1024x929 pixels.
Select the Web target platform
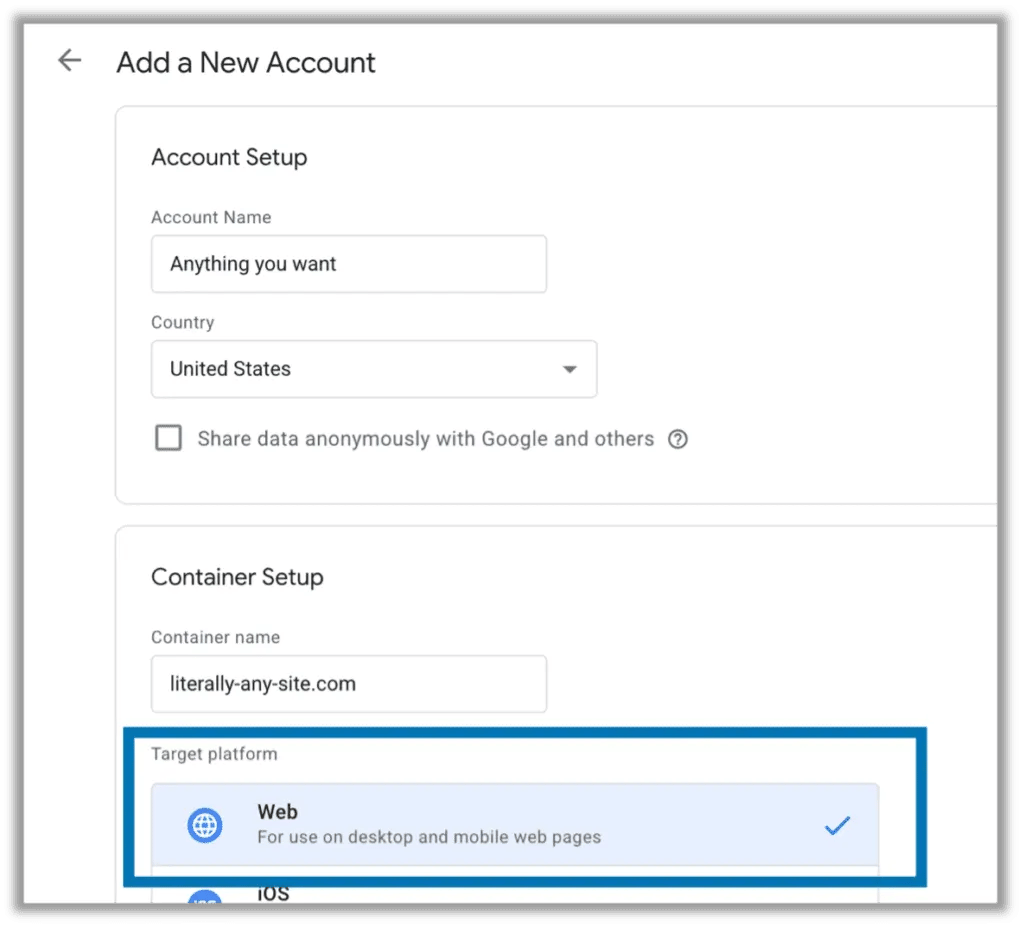pos(515,825)
